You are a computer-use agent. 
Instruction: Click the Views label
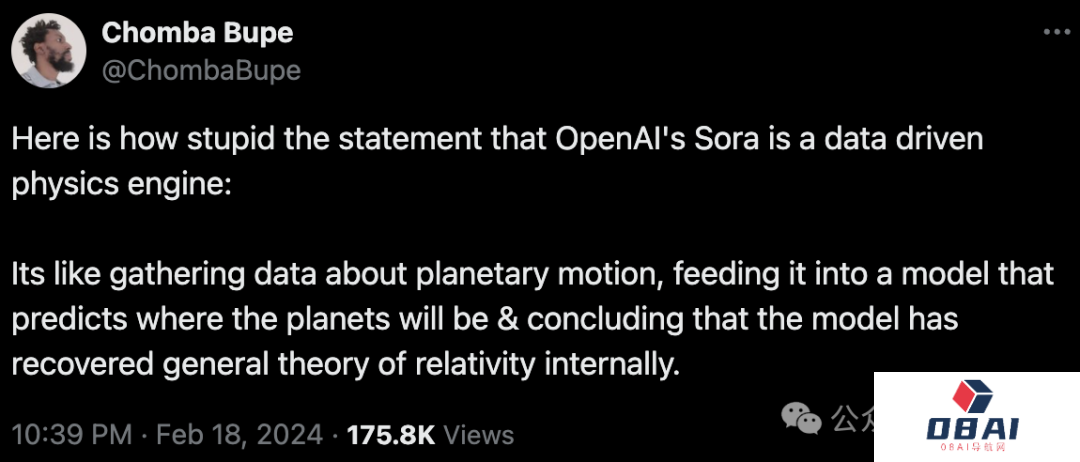[478, 435]
